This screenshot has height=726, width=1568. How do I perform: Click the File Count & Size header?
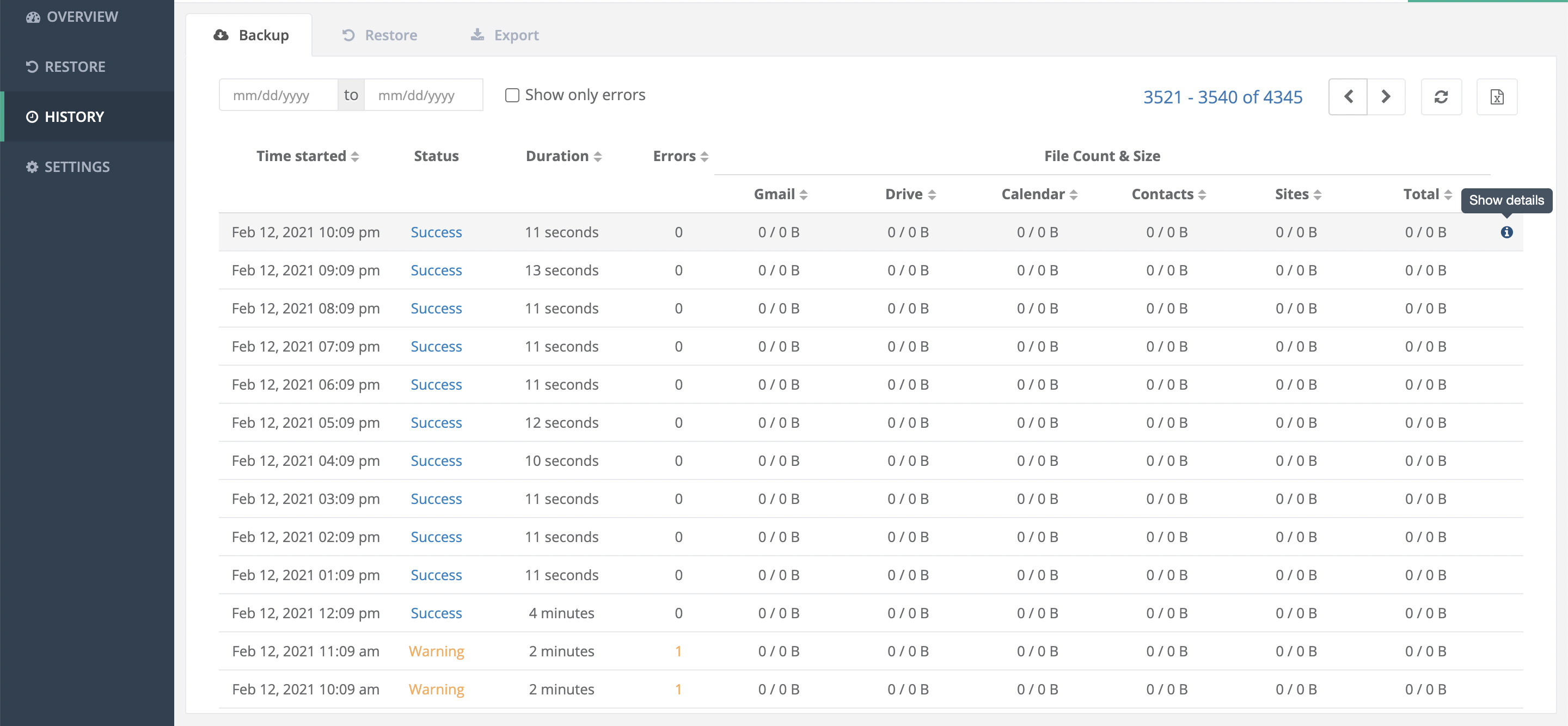(x=1102, y=156)
